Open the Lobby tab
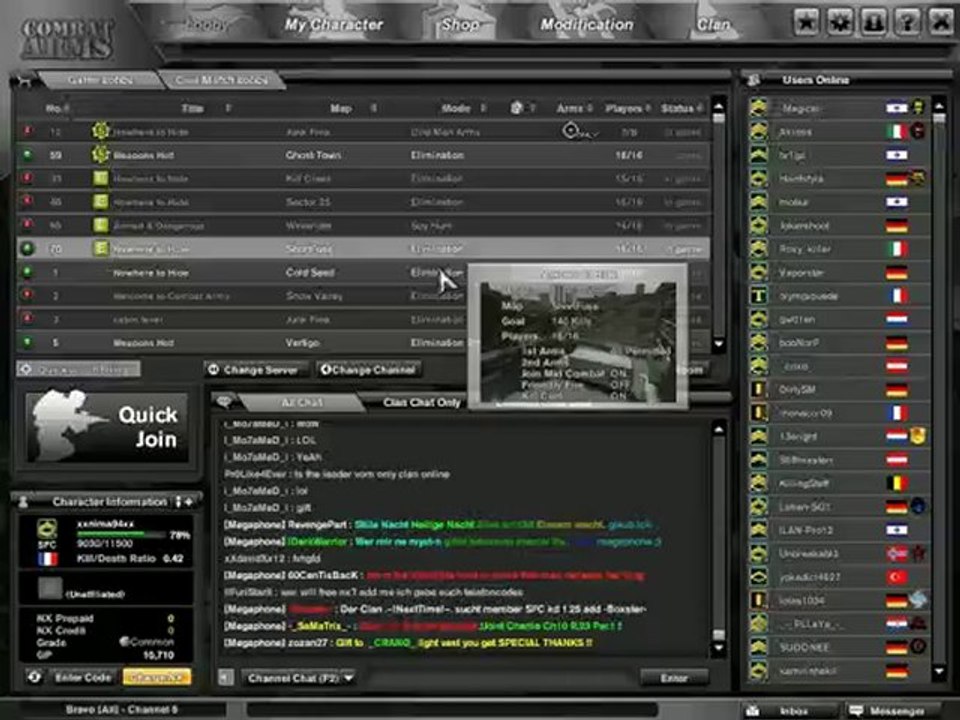The width and height of the screenshot is (960, 720). coord(207,25)
